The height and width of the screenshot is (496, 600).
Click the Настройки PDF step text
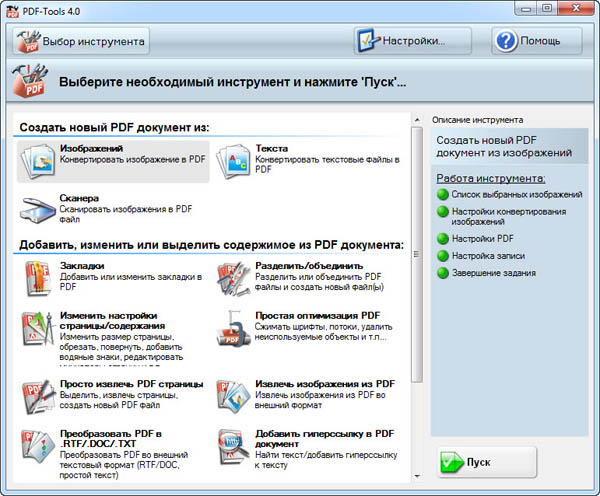coord(483,238)
